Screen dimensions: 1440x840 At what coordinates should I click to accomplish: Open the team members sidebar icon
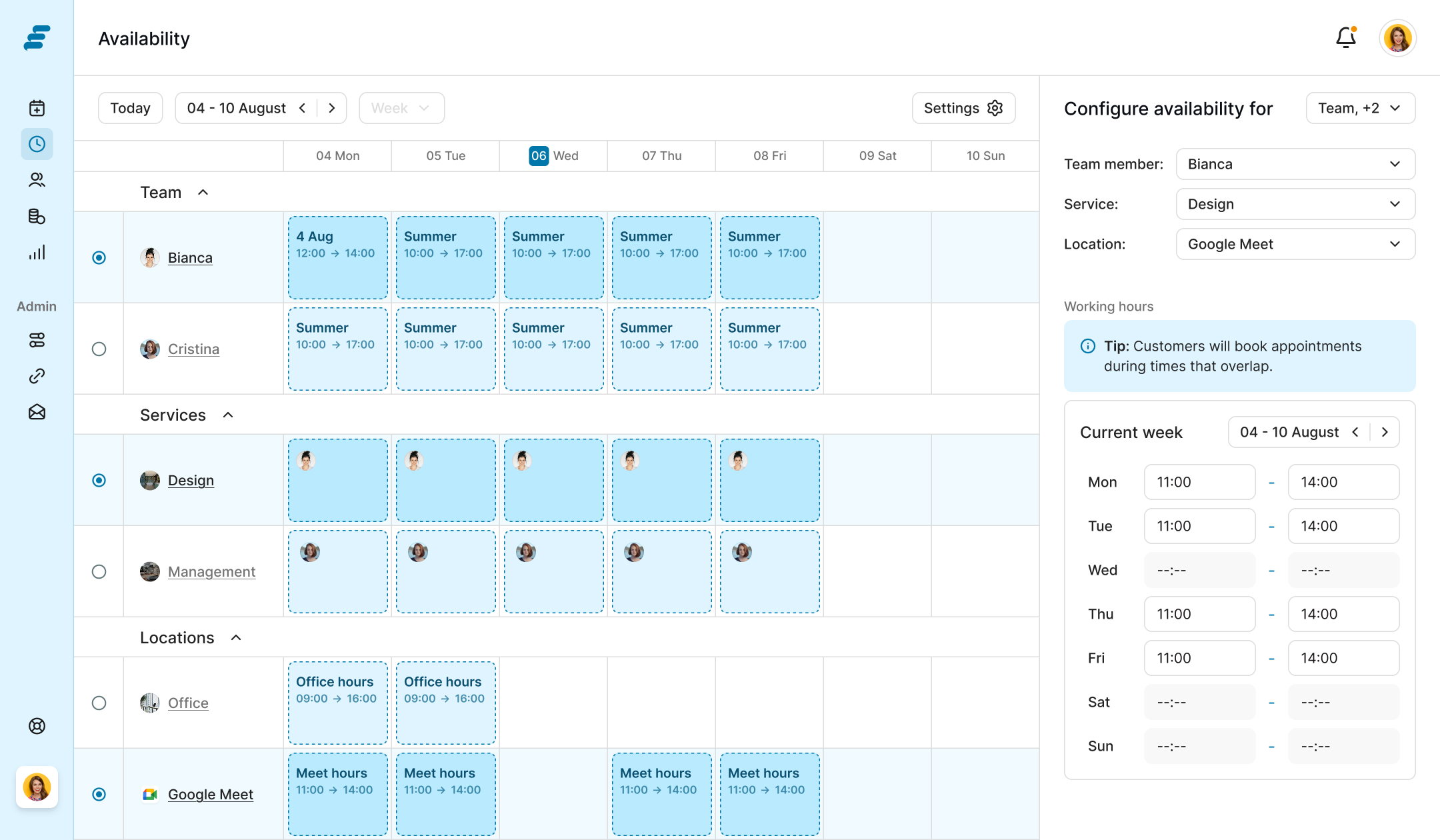tap(37, 180)
